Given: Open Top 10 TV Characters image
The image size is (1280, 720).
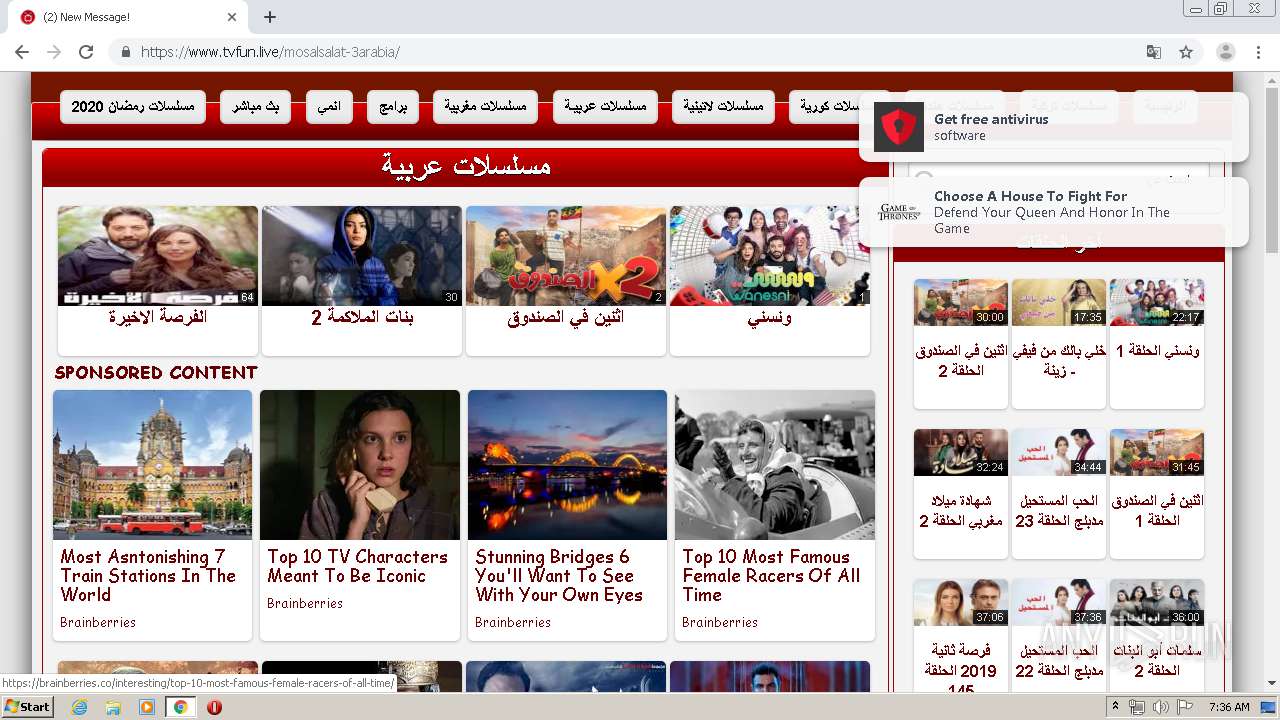Looking at the screenshot, I should tap(360, 465).
